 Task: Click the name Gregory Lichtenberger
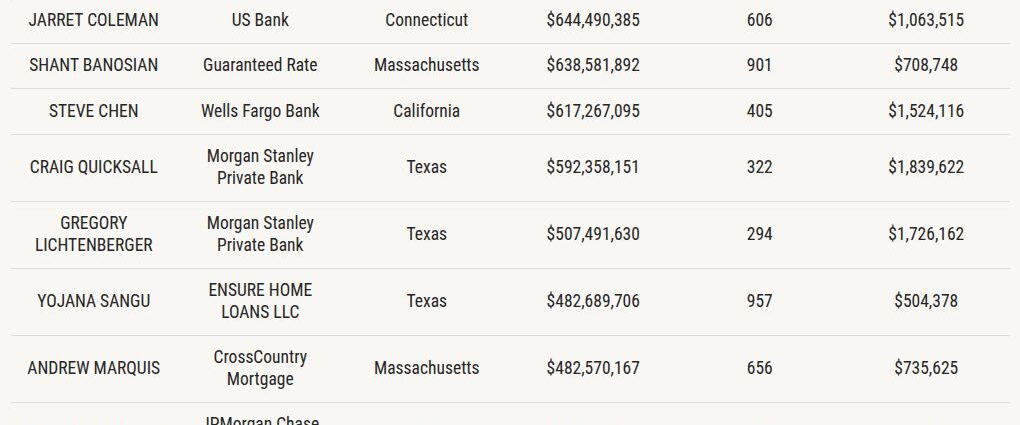[x=94, y=234]
